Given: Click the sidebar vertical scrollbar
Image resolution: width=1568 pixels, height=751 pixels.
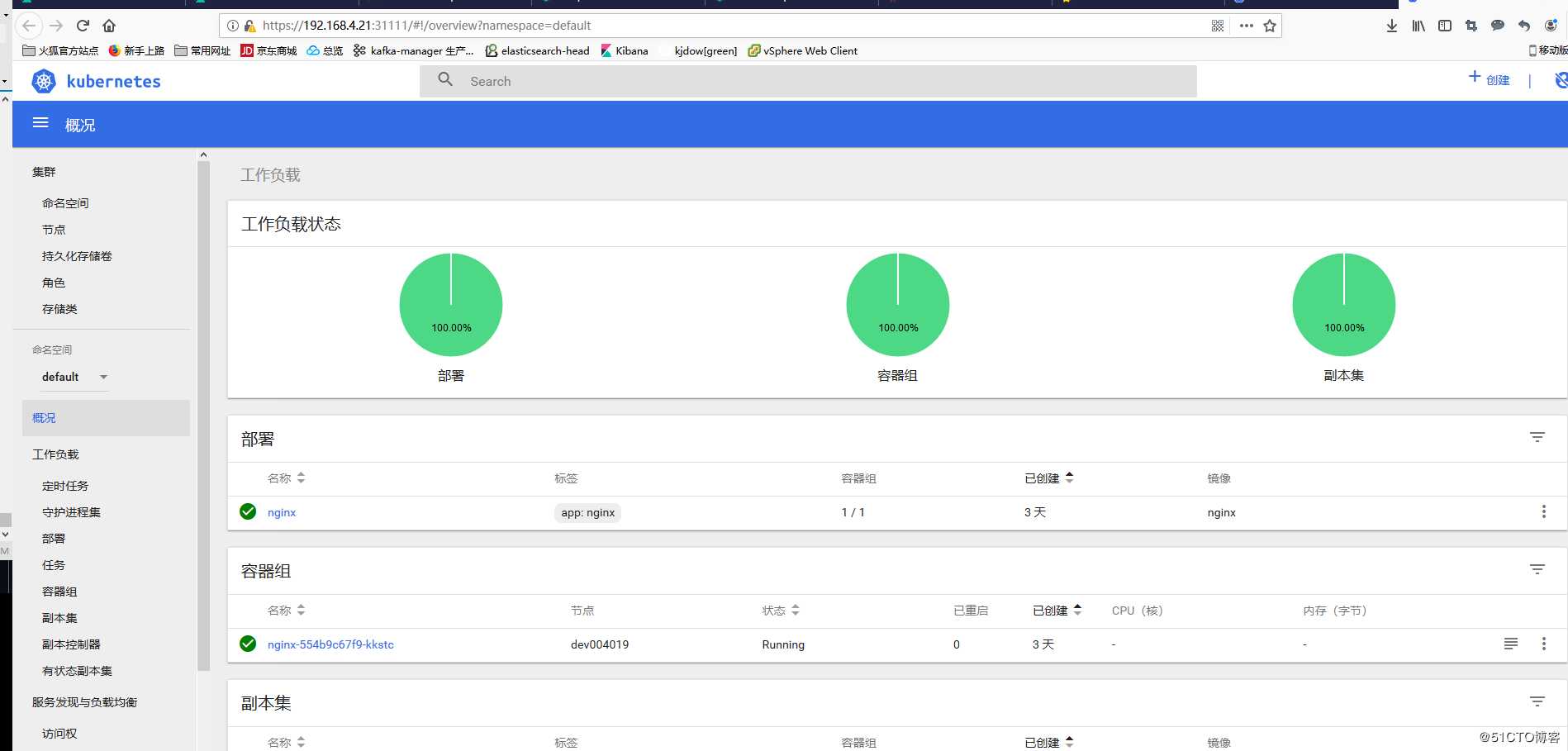Looking at the screenshot, I should [x=204, y=416].
